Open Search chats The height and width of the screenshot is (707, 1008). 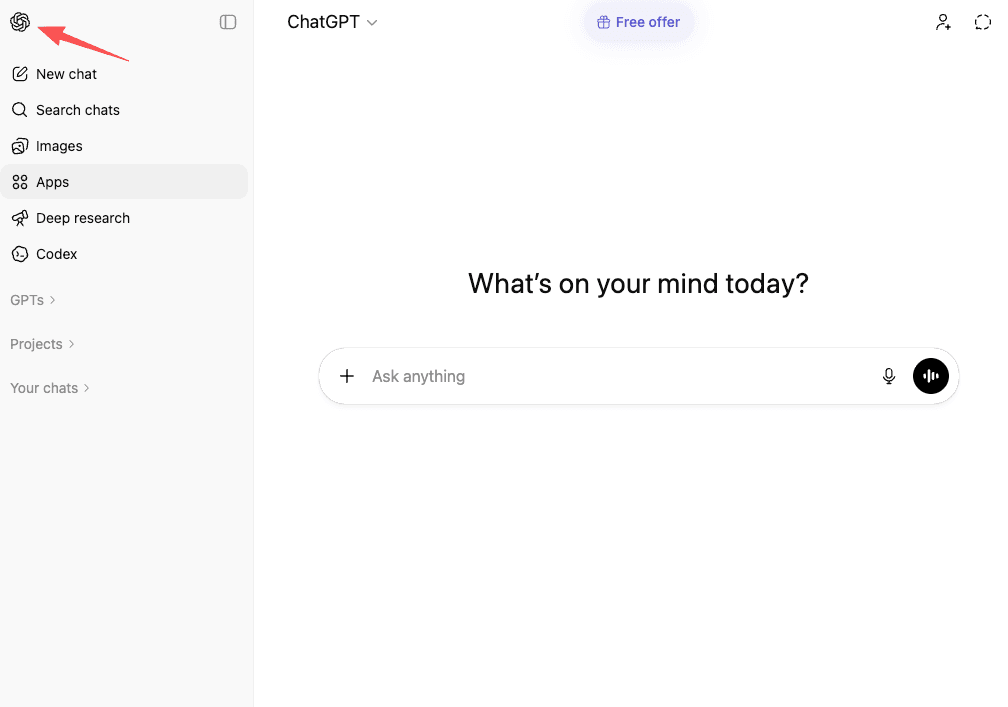77,109
